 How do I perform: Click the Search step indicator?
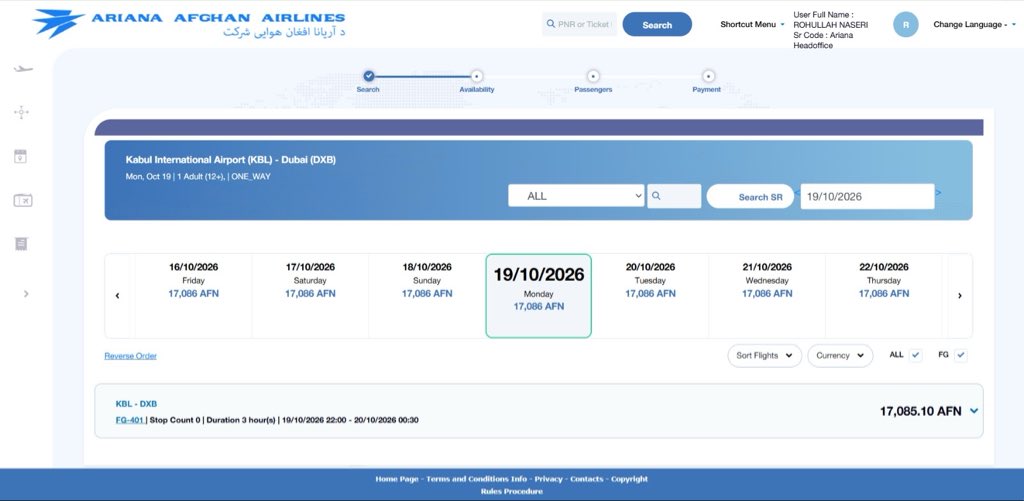click(368, 82)
